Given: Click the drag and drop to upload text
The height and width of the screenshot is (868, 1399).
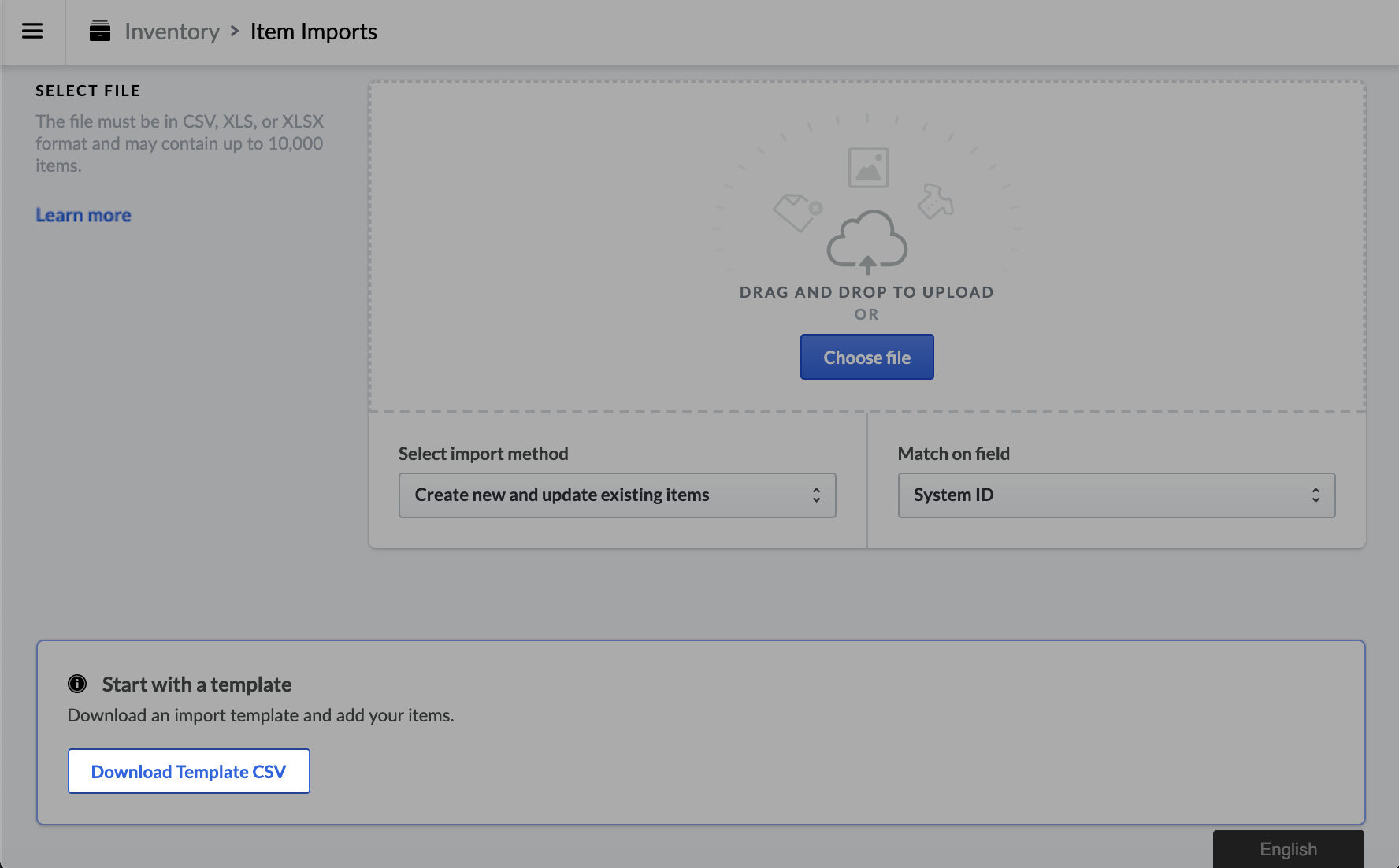Looking at the screenshot, I should click(x=866, y=292).
